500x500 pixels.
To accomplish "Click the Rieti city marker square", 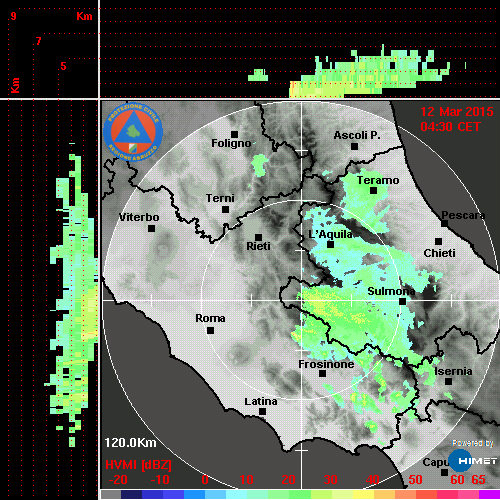I will click(x=258, y=237).
